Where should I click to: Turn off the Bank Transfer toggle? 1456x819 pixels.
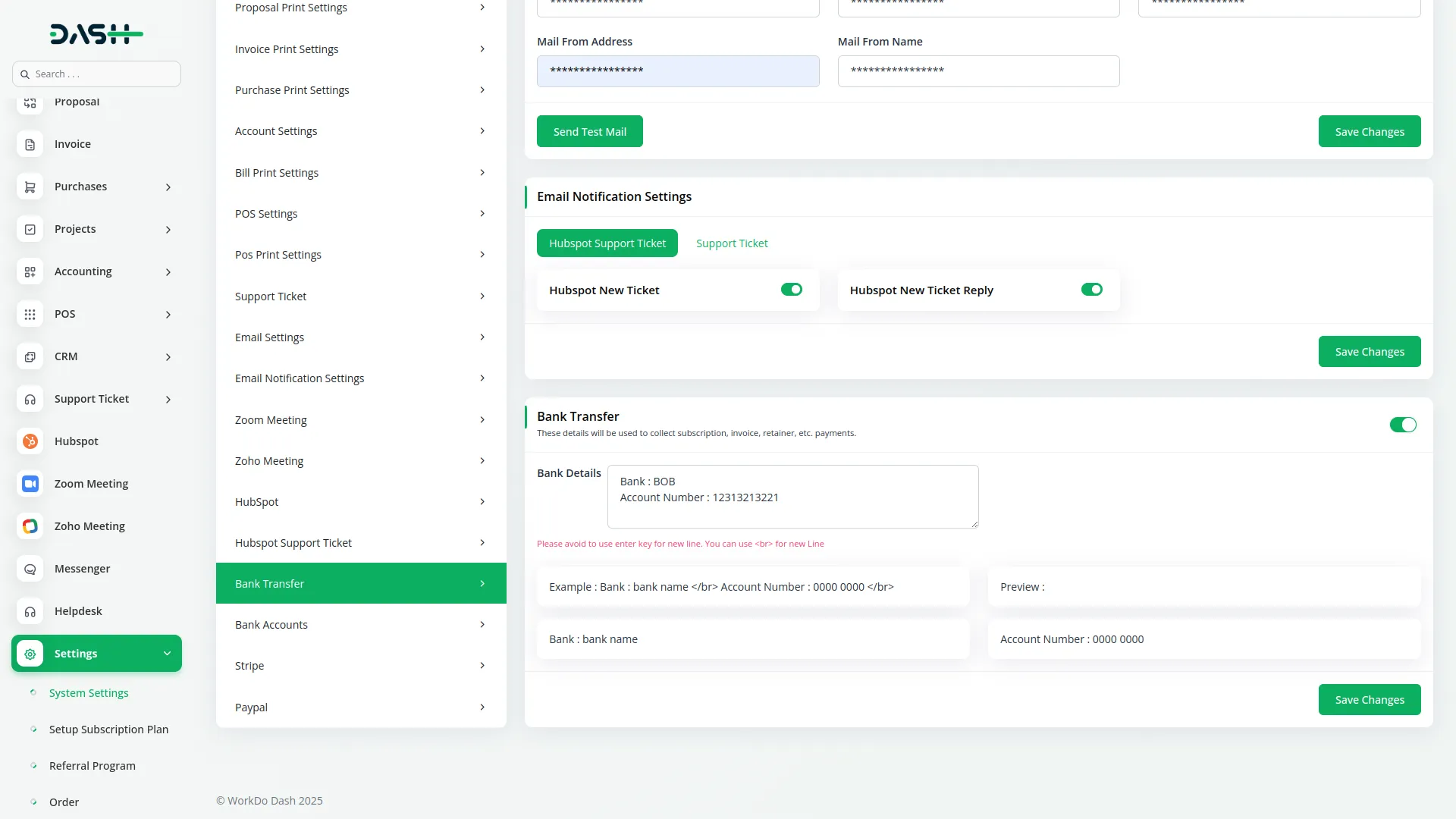[1403, 425]
